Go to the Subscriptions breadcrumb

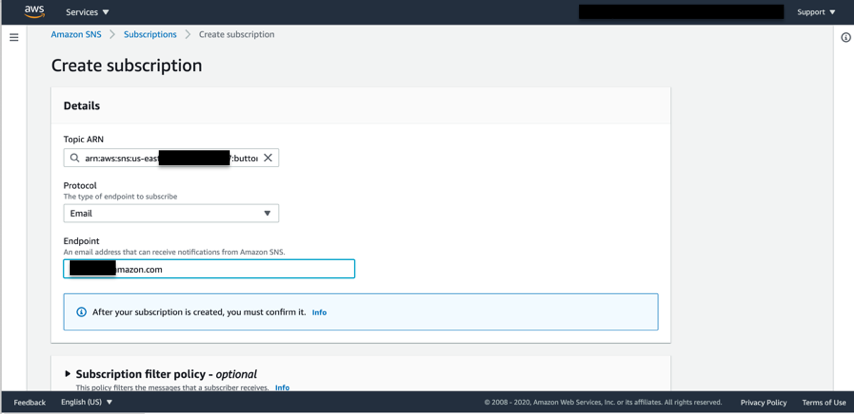(x=150, y=34)
